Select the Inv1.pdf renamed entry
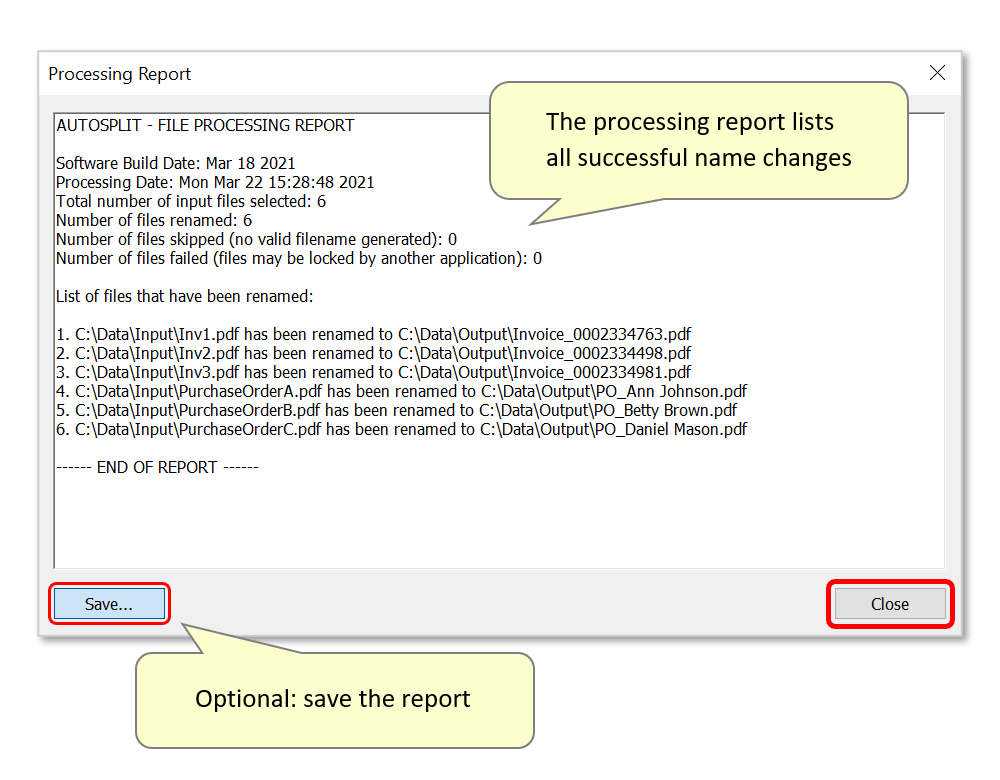Viewport: 1000px width, 780px height. click(374, 334)
